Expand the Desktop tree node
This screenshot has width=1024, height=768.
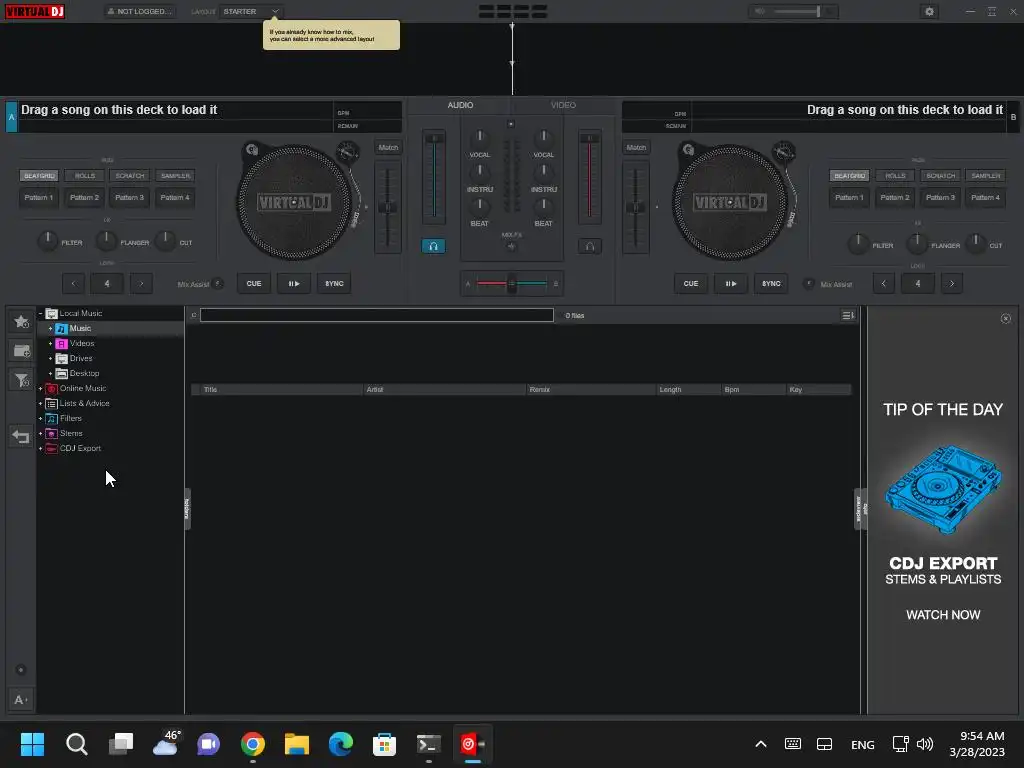50,374
